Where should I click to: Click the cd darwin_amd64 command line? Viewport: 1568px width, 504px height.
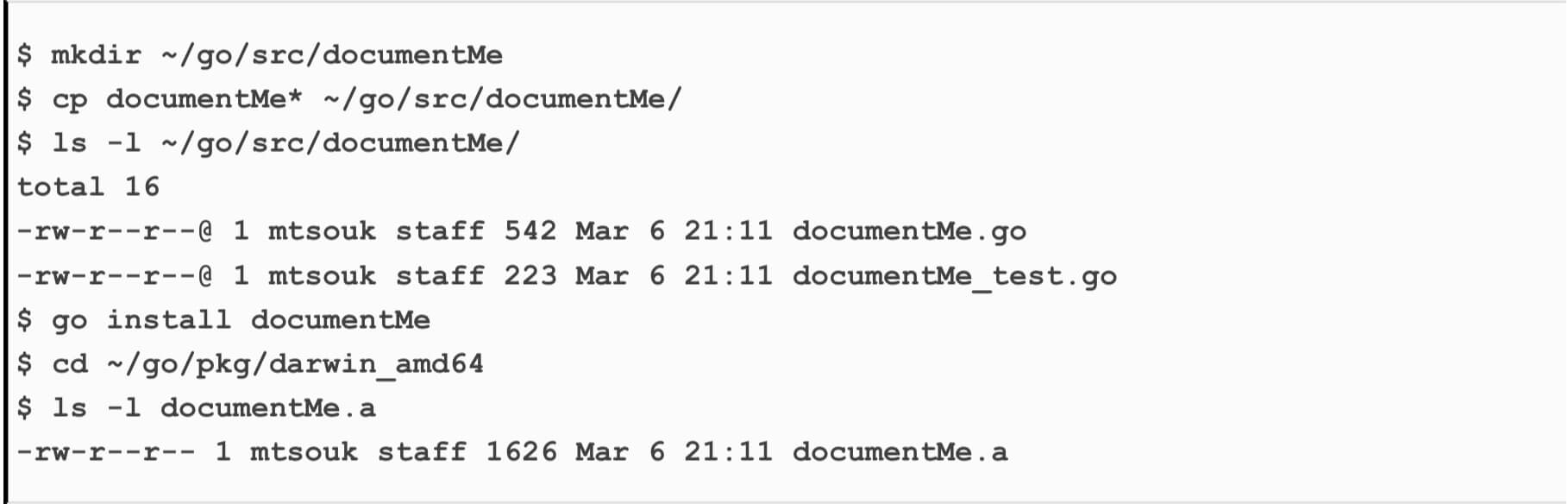(x=250, y=364)
